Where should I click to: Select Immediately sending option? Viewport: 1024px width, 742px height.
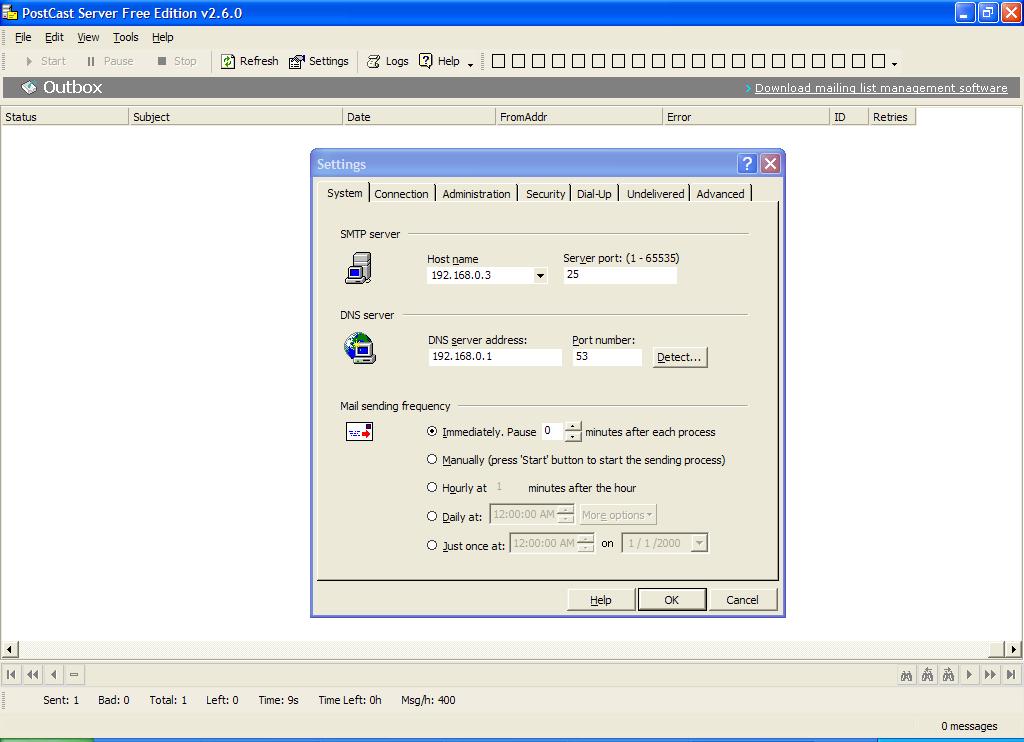[x=432, y=431]
